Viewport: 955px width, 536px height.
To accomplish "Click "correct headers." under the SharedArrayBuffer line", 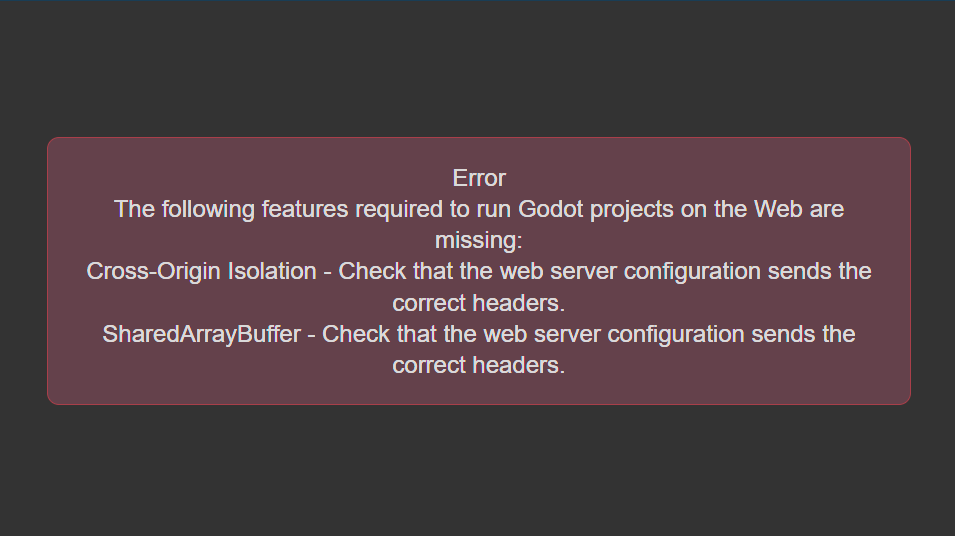I will [479, 365].
